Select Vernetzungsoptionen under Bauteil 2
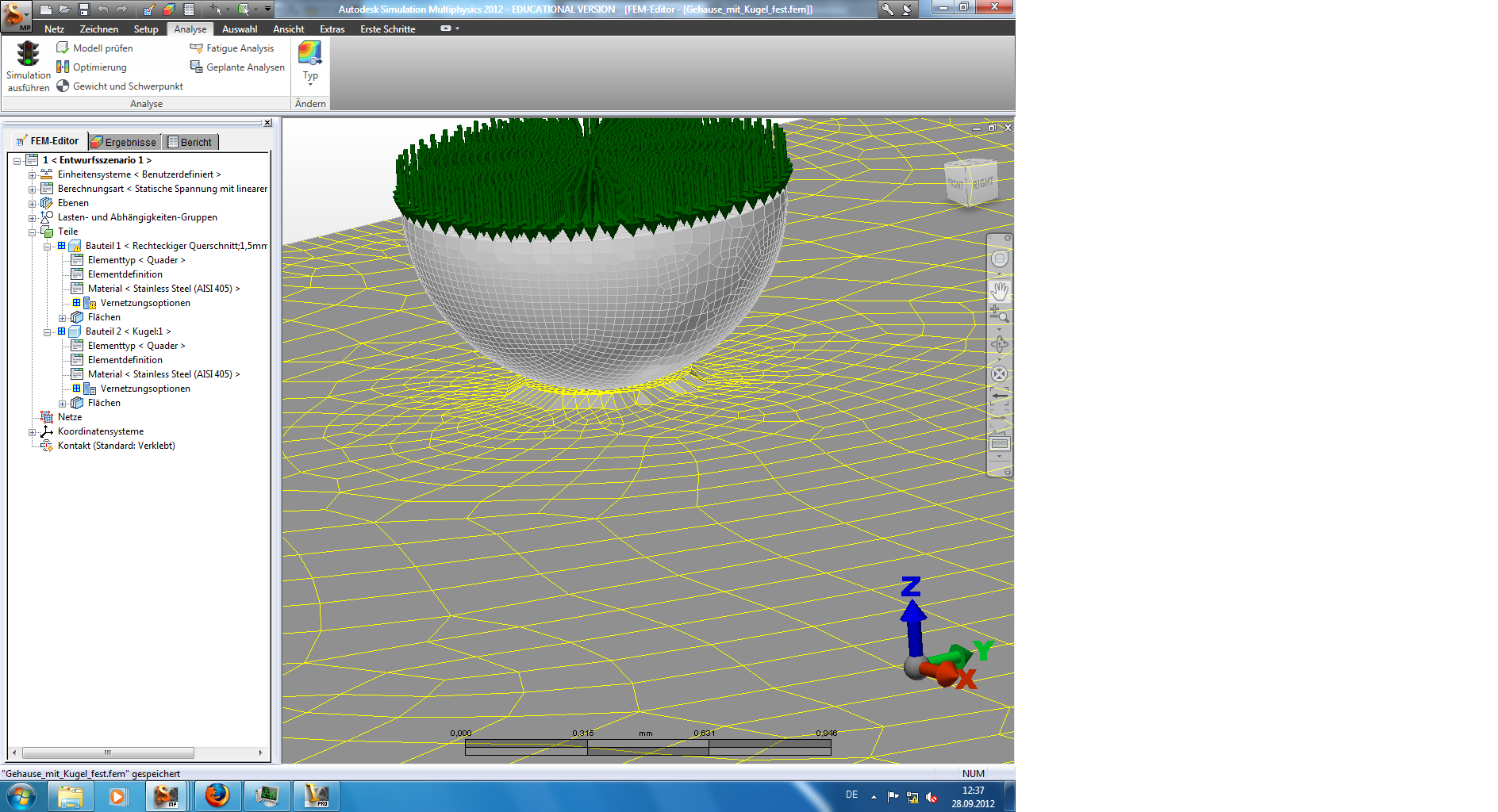 pos(145,389)
